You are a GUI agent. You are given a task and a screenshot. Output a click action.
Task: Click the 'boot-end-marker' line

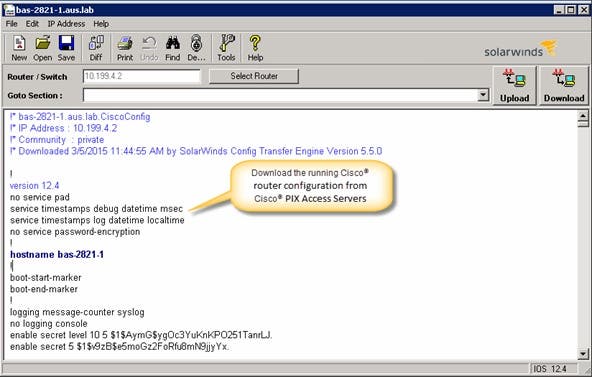tap(44, 289)
